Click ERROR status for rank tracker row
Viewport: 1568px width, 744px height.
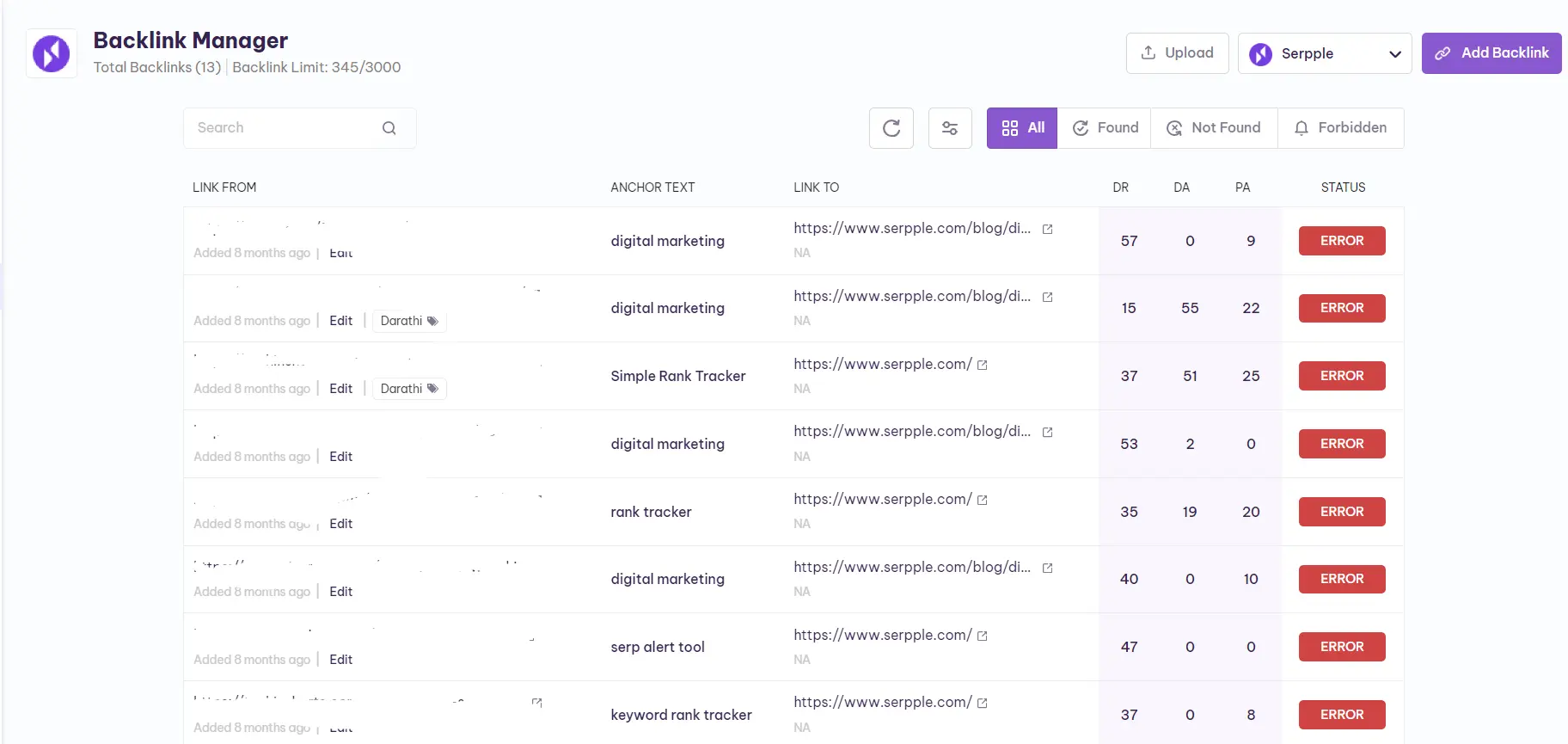[1342, 512]
